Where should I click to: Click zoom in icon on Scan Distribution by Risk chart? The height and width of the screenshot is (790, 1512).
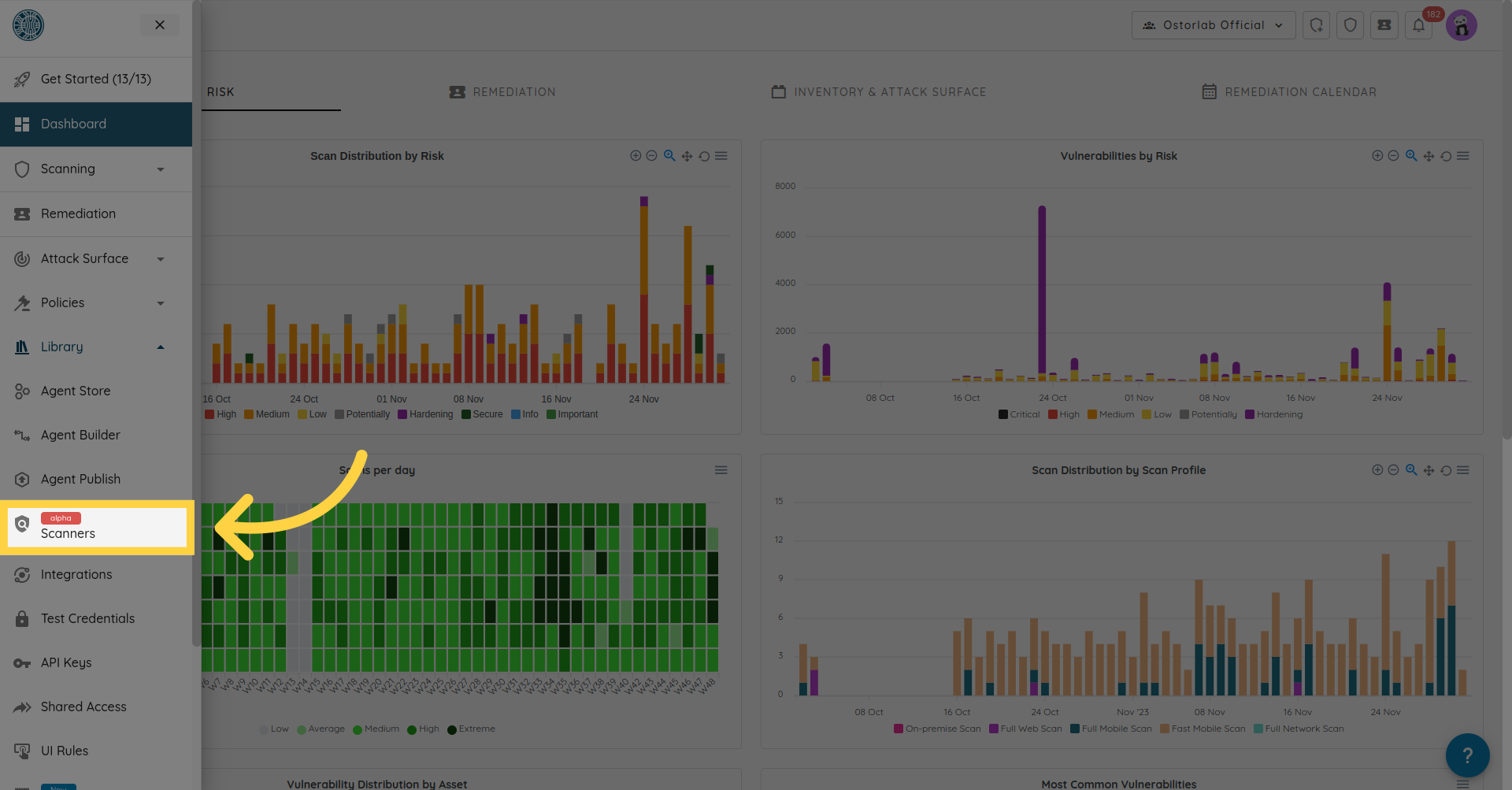click(636, 156)
